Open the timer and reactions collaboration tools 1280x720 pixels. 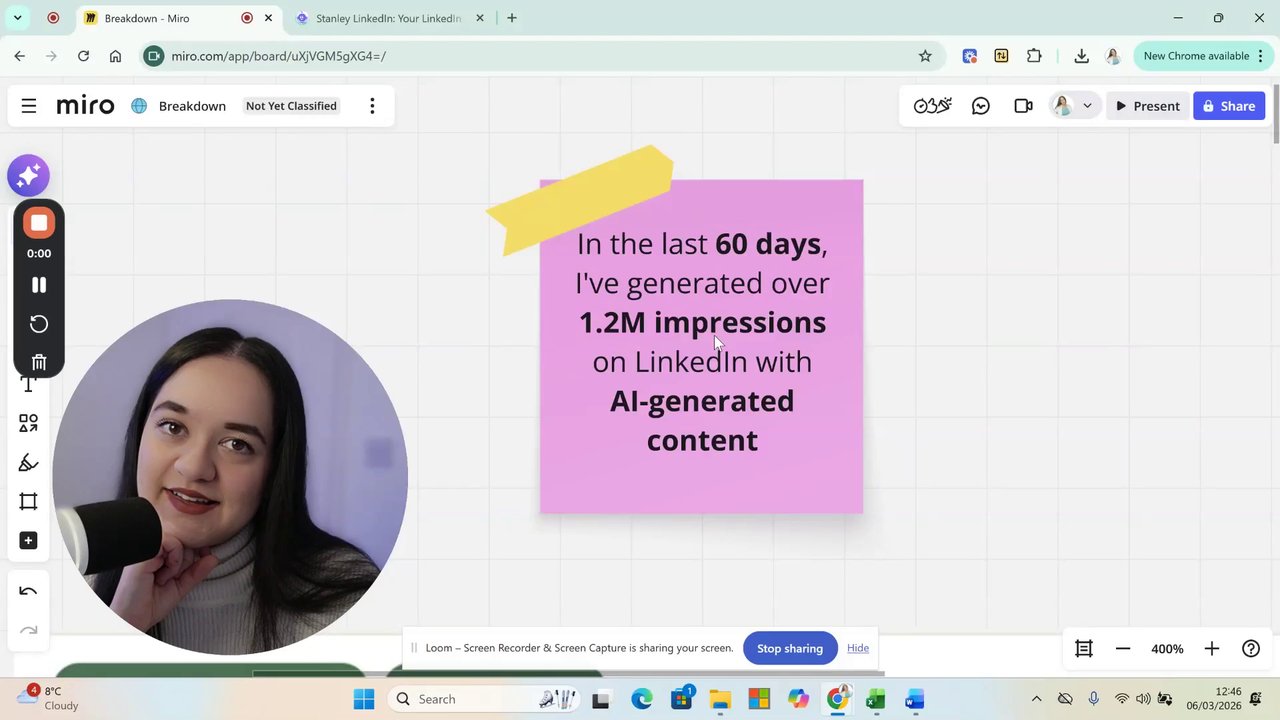pos(932,106)
